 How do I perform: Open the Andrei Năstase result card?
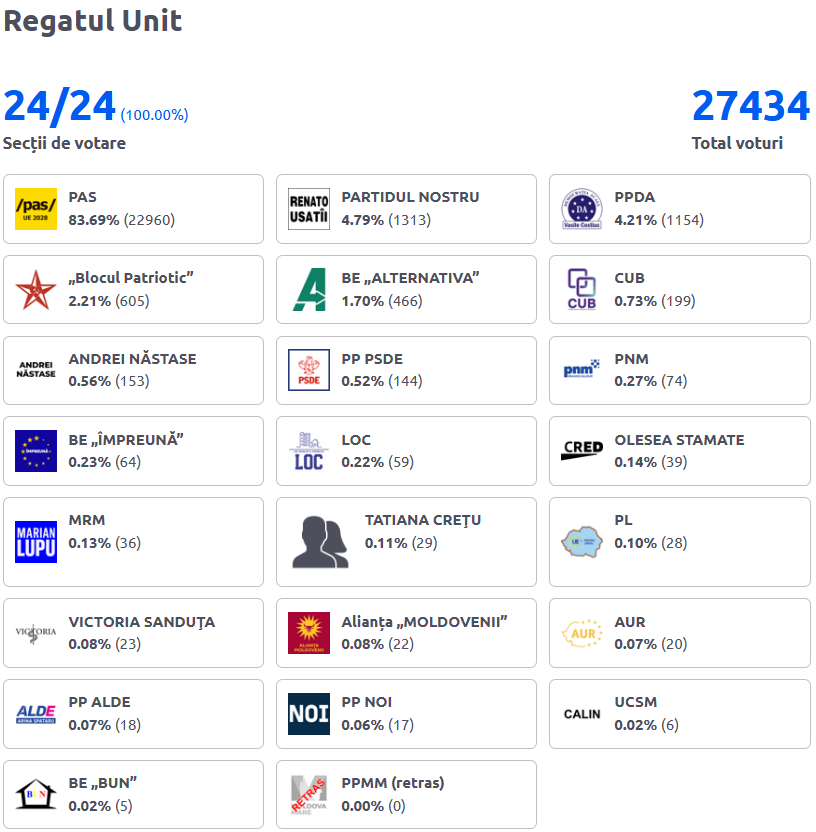click(x=133, y=370)
